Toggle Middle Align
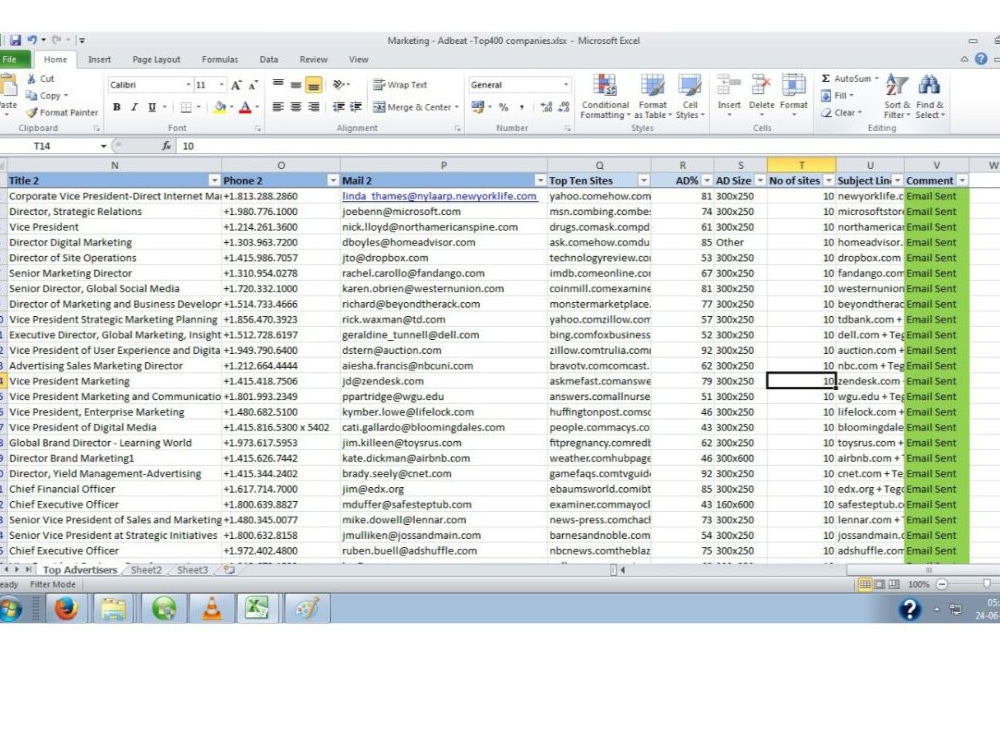1000x750 pixels. tap(296, 84)
